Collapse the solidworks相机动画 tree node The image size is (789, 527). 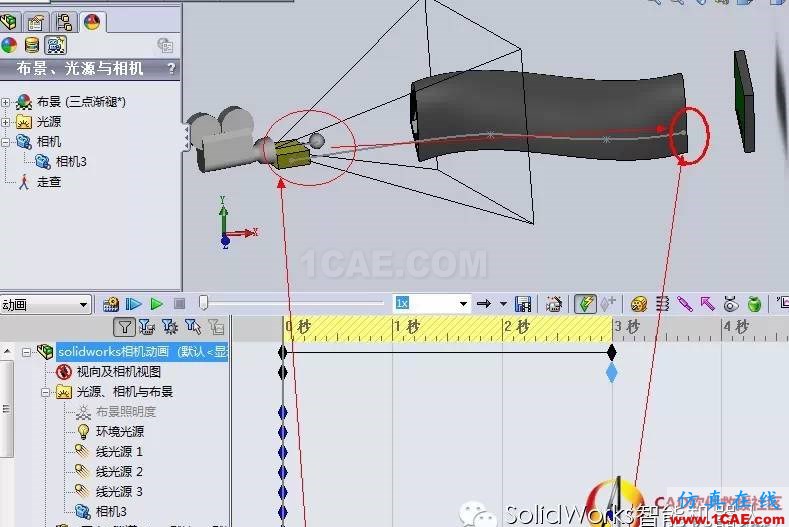[26, 353]
